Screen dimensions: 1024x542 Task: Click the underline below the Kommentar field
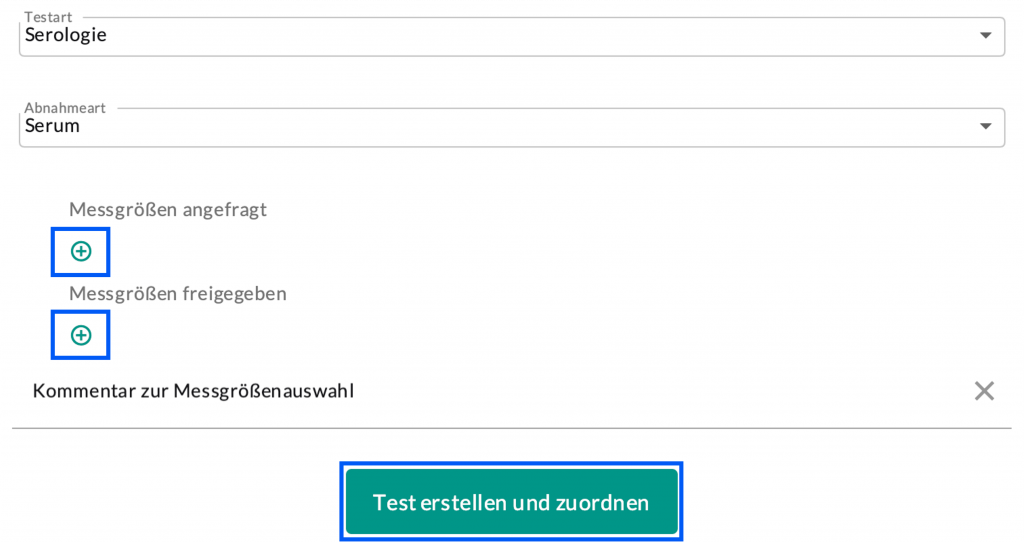click(512, 428)
